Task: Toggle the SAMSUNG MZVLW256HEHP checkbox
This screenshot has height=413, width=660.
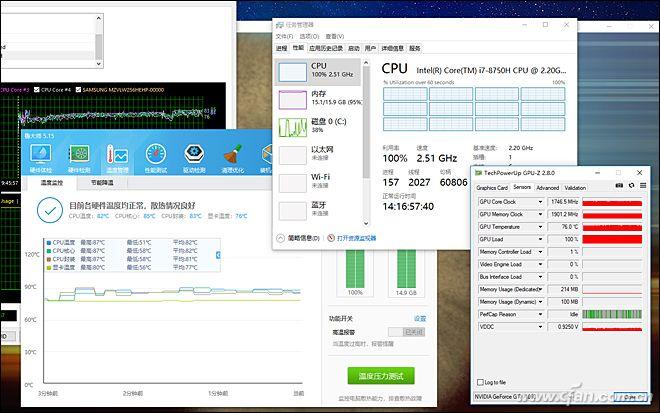Action: (x=78, y=90)
